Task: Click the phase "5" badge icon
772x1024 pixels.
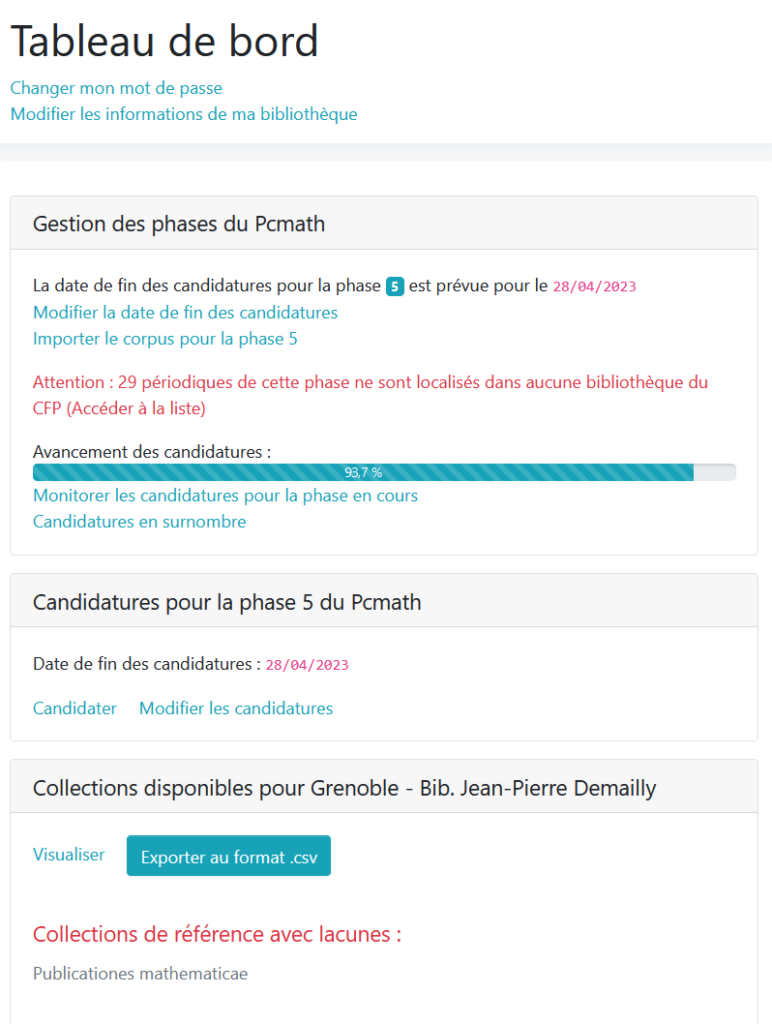Action: tap(396, 285)
